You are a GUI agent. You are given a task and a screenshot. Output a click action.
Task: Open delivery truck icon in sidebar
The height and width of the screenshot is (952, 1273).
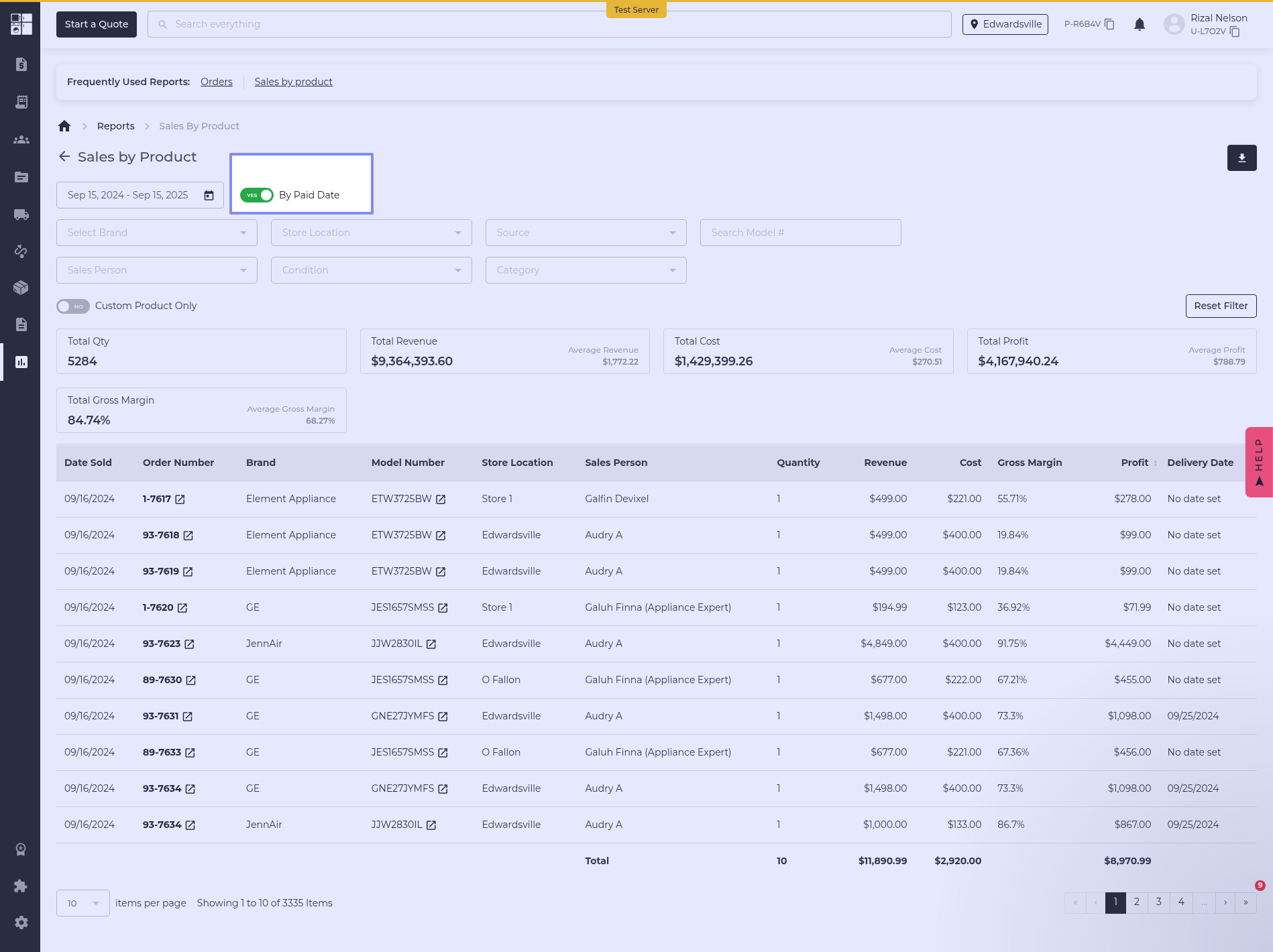coord(21,215)
